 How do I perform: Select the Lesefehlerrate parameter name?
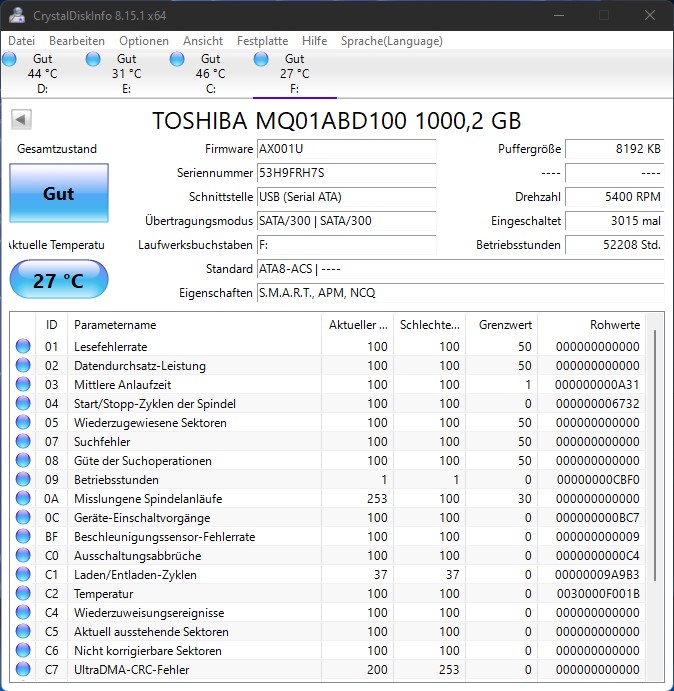(110, 346)
